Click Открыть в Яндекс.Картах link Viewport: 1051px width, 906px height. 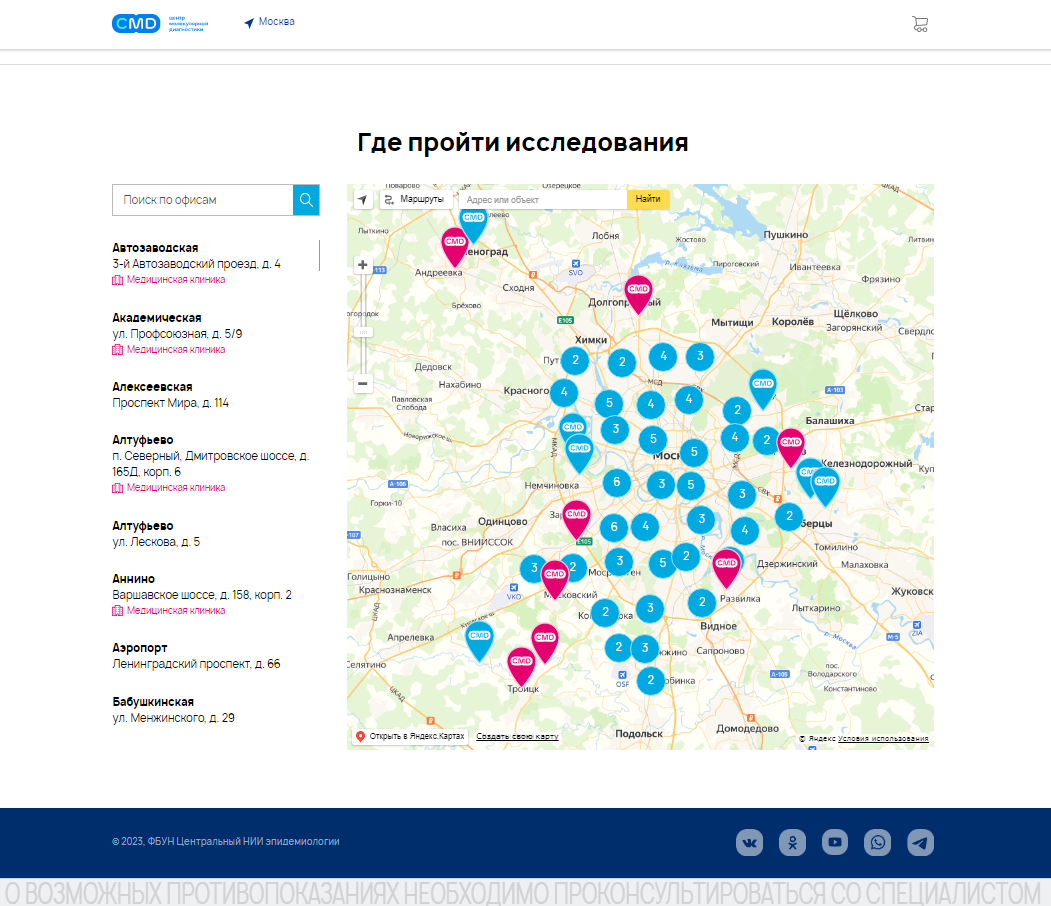pyautogui.click(x=411, y=736)
